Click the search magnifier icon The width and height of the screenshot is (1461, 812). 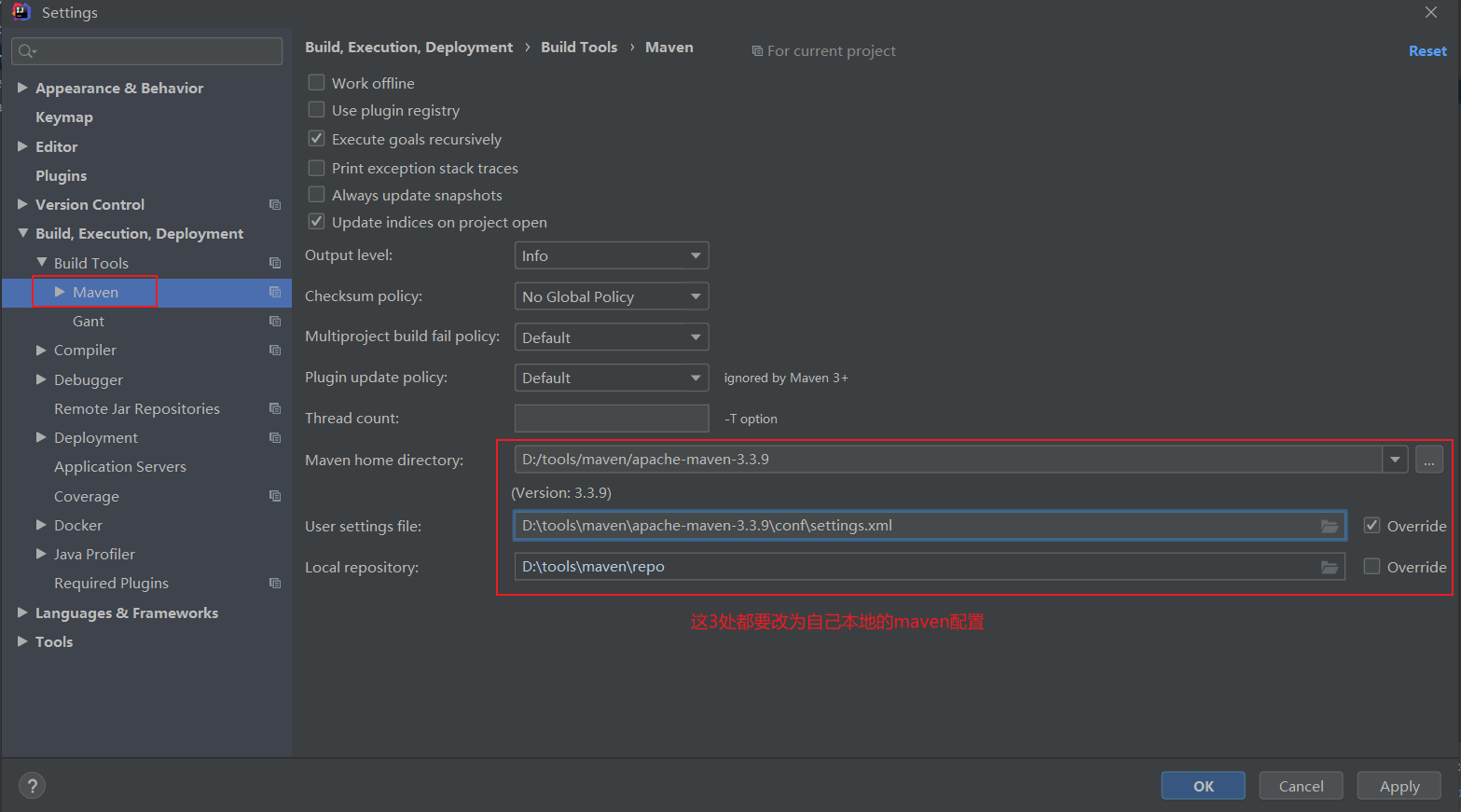tap(27, 51)
